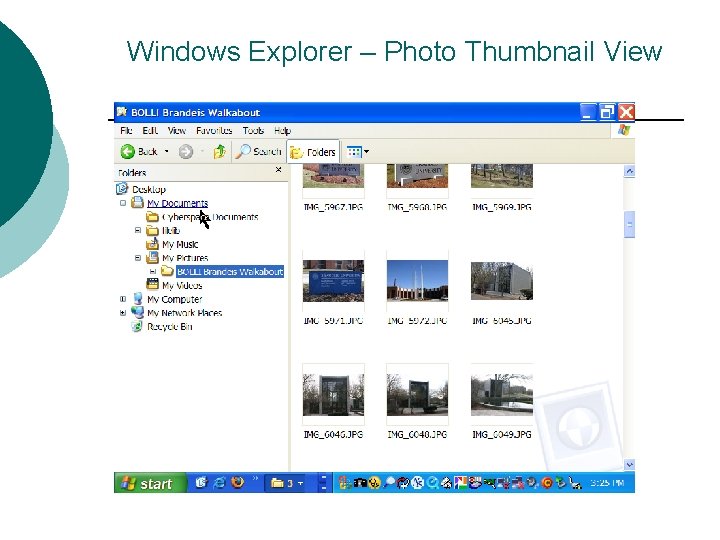Select My Pictures in folder tree
This screenshot has width=720, height=540.
(185, 259)
